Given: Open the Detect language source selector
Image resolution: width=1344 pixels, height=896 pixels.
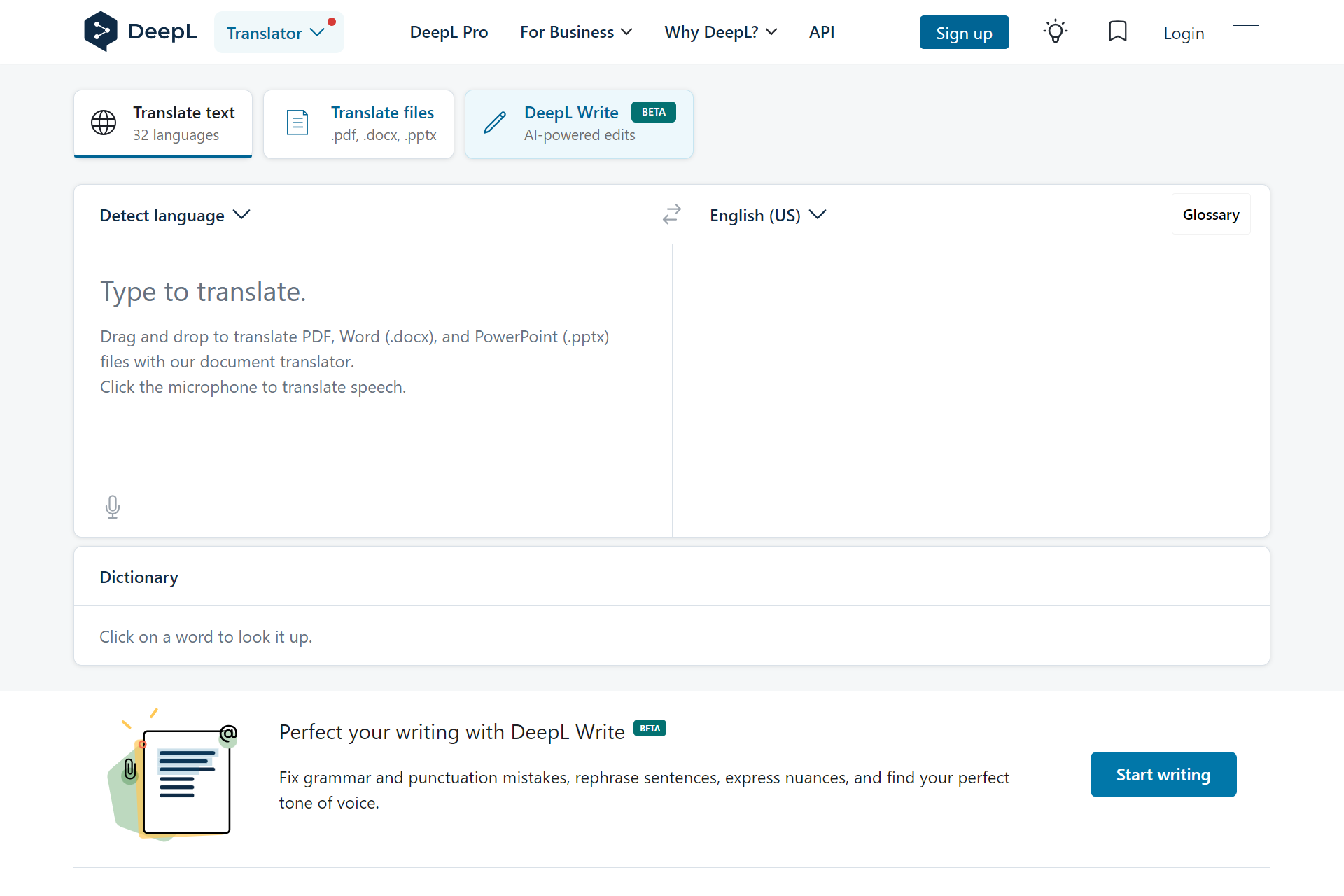Looking at the screenshot, I should (175, 215).
